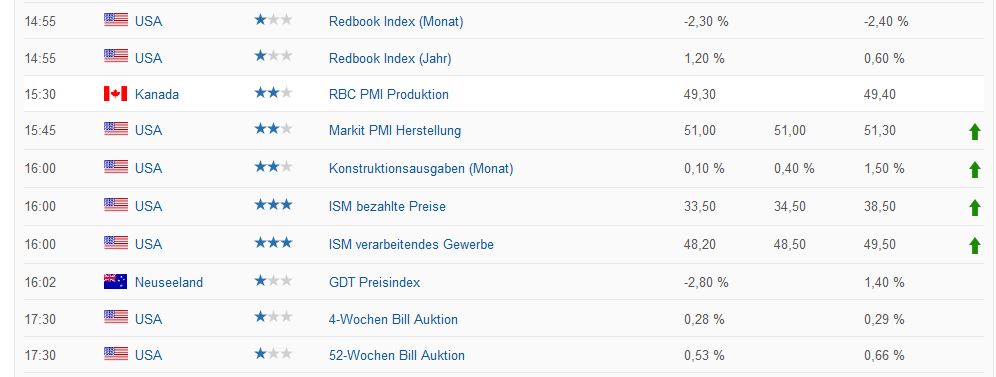Open ISM verarbeitendes Gewerbe link
This screenshot has height=377, width=996.
click(x=411, y=244)
